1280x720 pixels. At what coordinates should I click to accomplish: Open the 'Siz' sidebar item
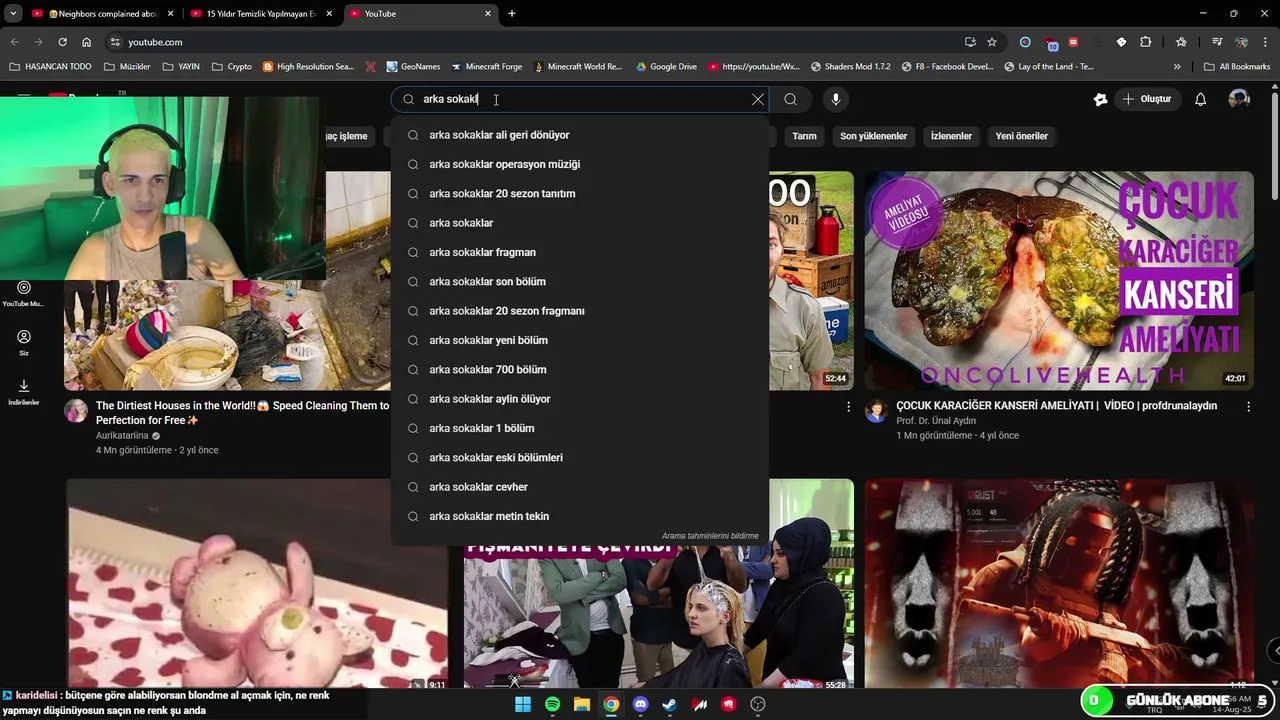[24, 342]
